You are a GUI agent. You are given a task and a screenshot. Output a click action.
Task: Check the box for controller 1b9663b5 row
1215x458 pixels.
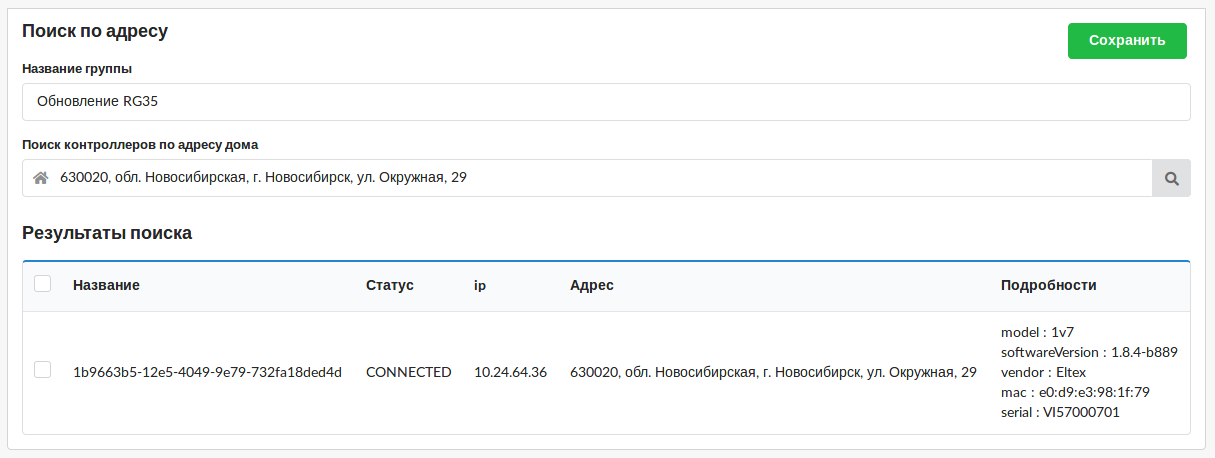[x=43, y=370]
